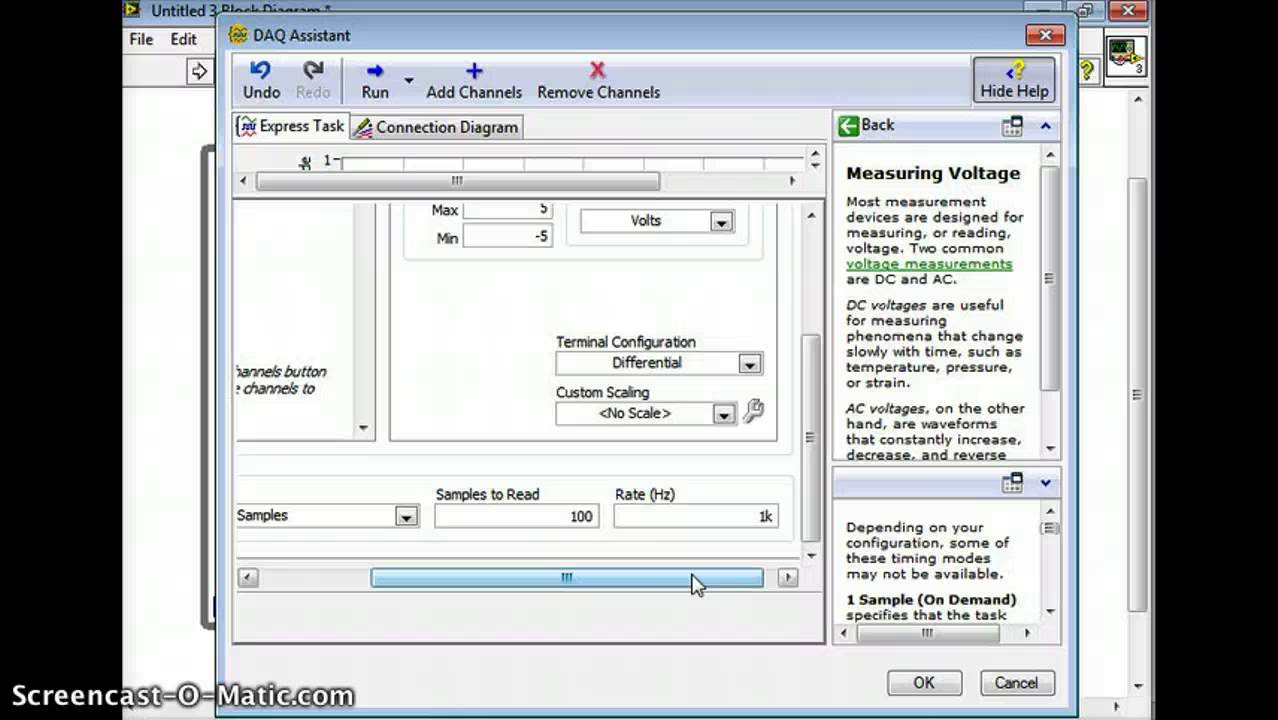
Task: Open the Run dropdown arrow
Action: click(x=408, y=80)
